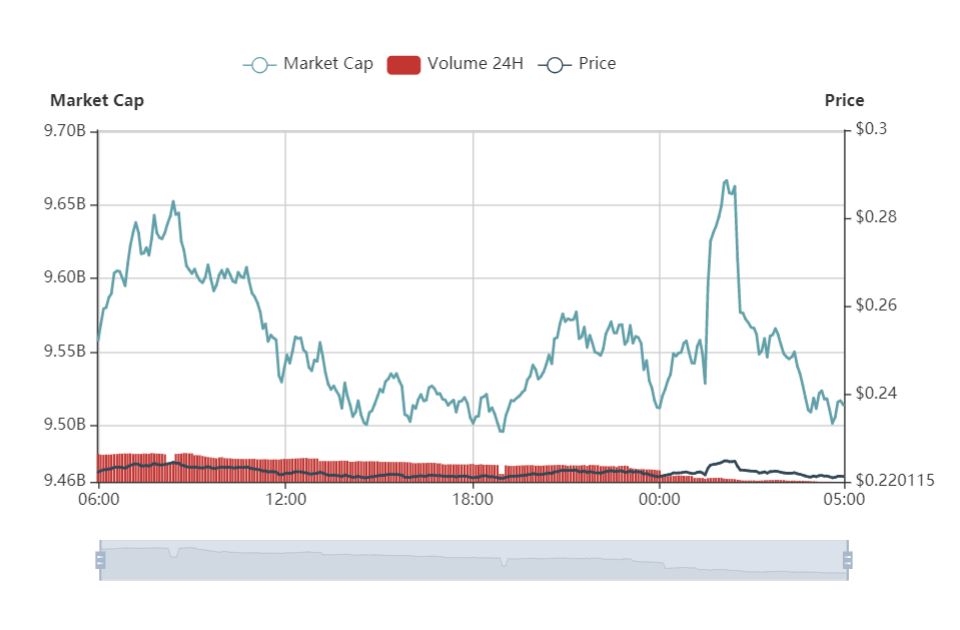Viewport: 960px width, 630px height.
Task: Toggle the Market Cap legend circle icon
Action: (260, 65)
